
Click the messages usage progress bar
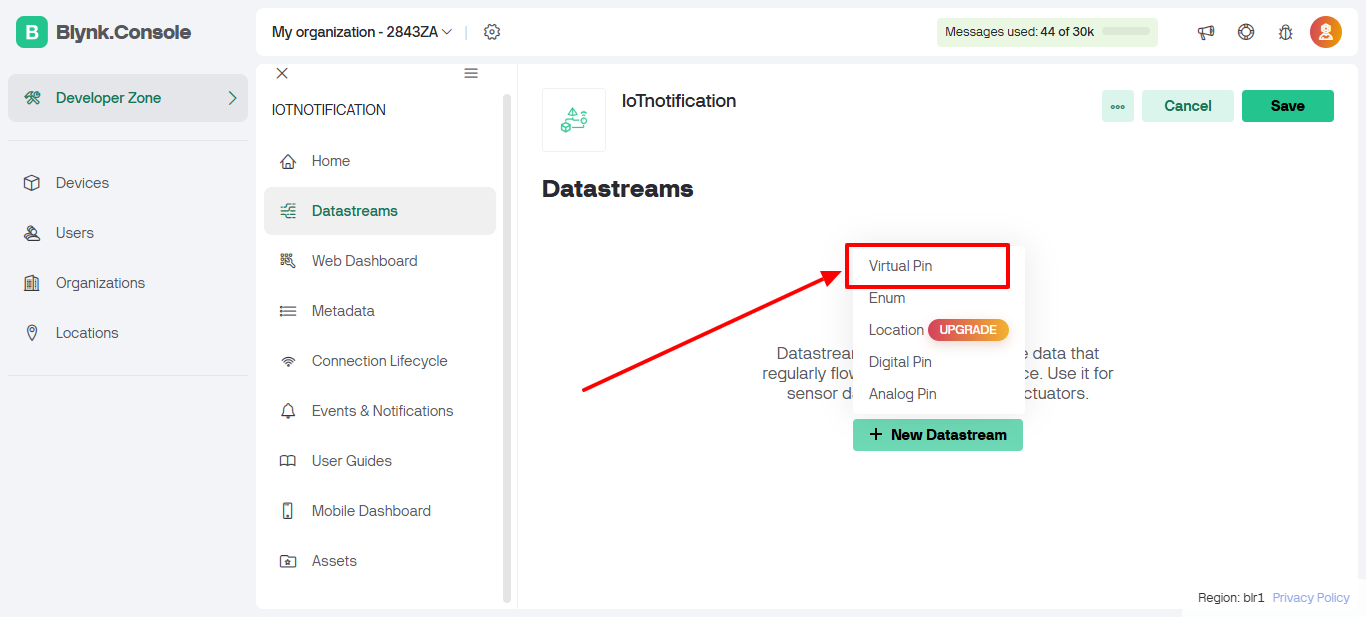[x=1126, y=32]
